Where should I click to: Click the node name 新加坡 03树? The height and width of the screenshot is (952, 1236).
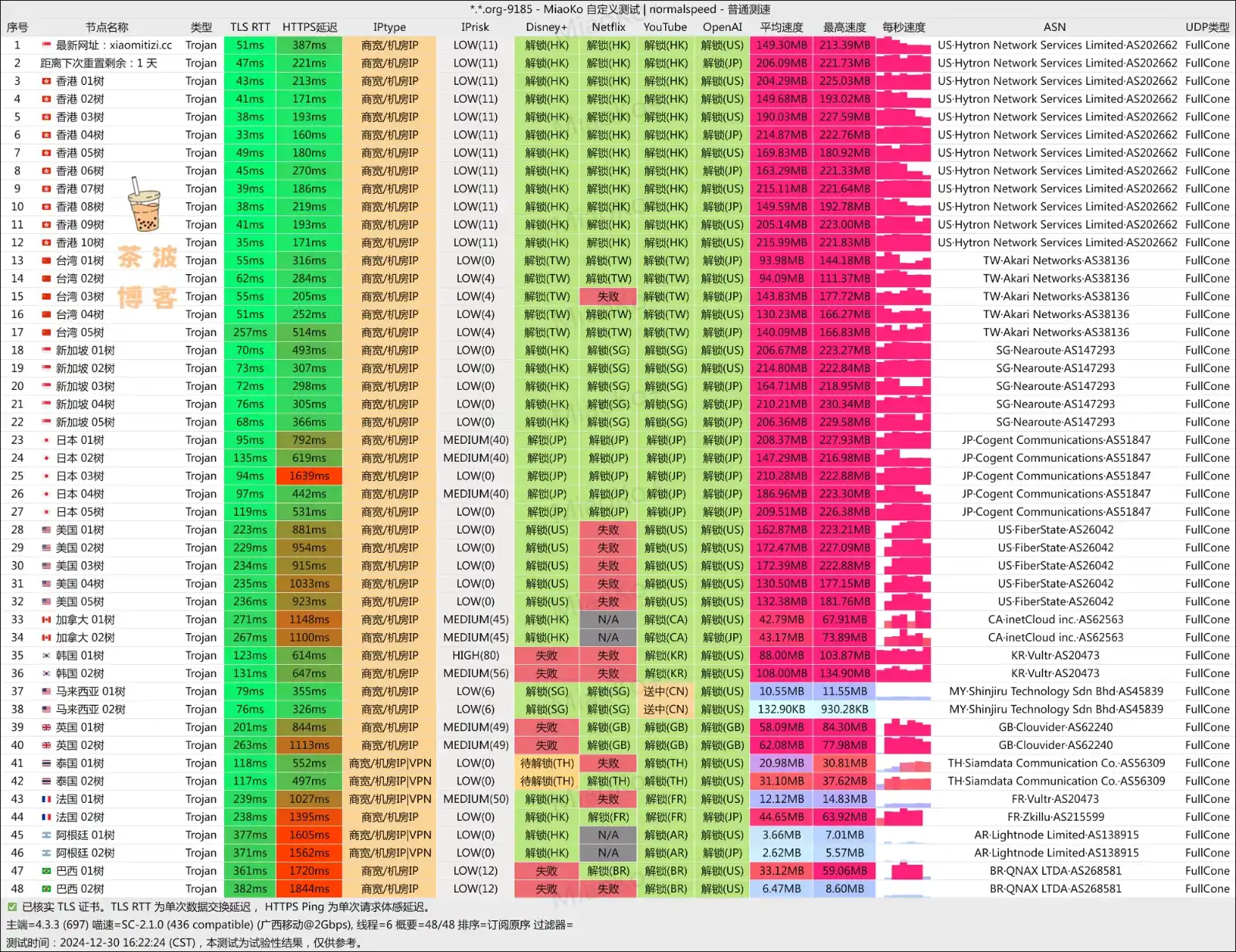pyautogui.click(x=85, y=386)
